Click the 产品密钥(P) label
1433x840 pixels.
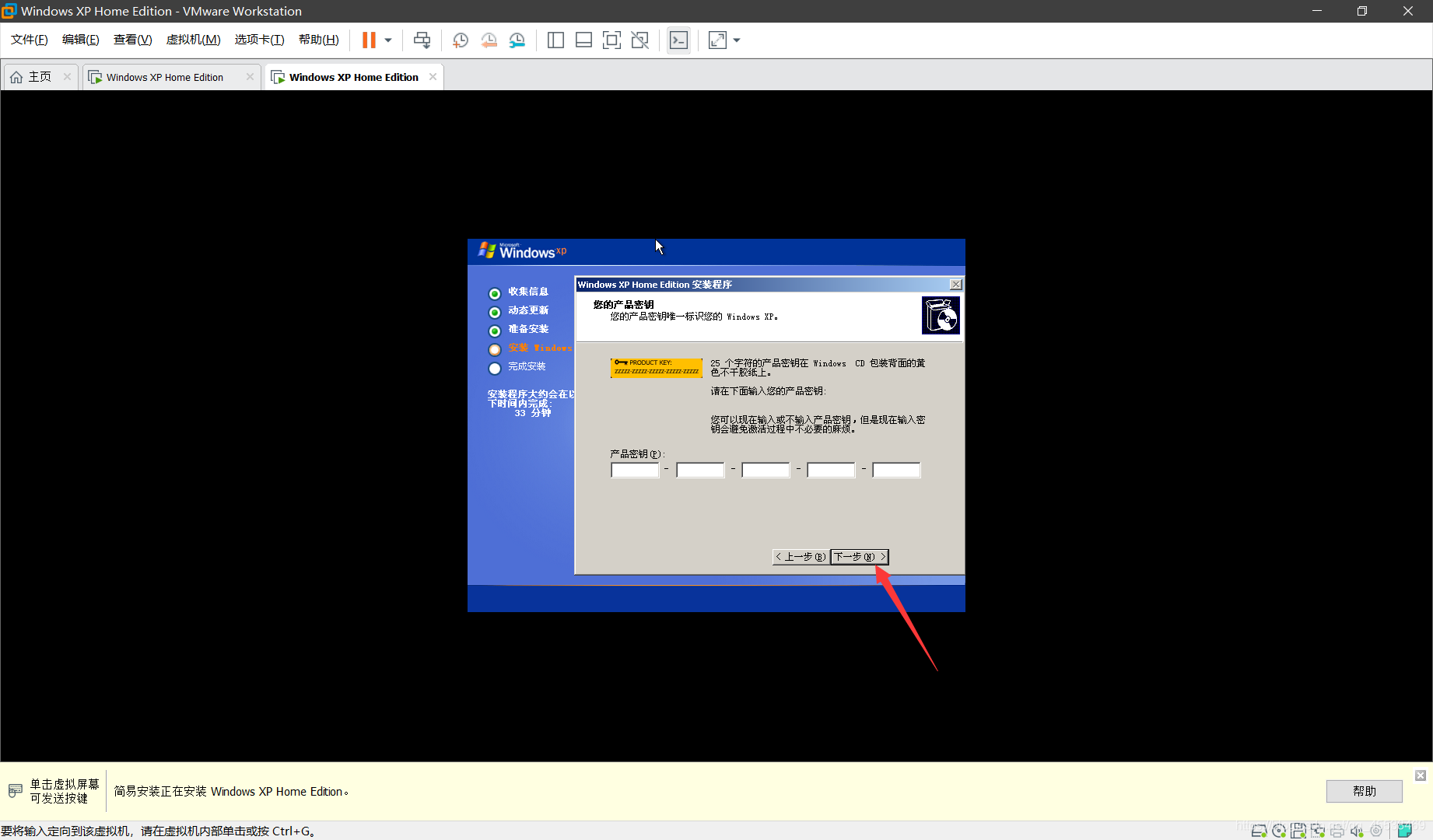pos(637,454)
